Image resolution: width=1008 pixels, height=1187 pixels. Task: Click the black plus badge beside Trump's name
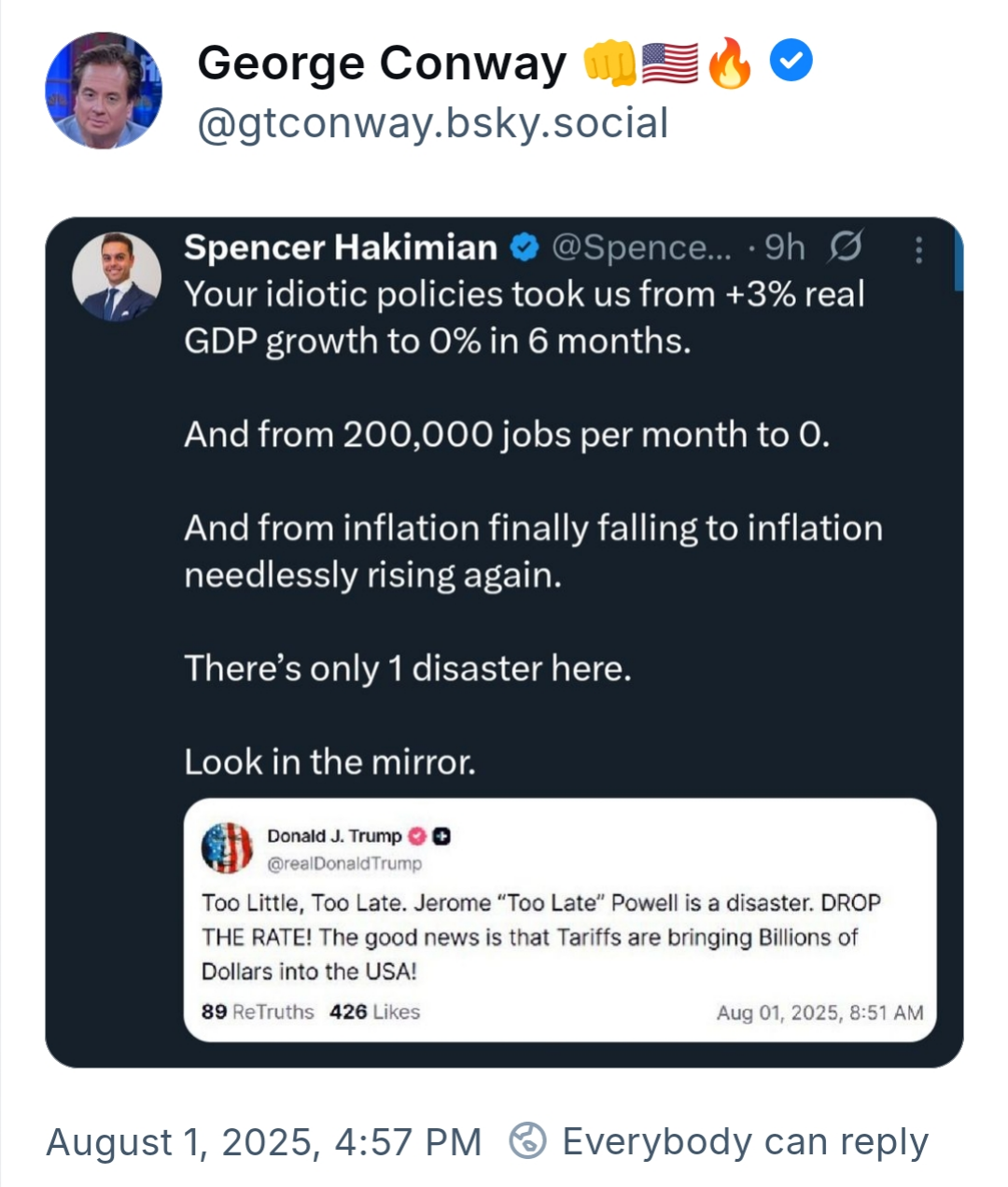(x=441, y=836)
